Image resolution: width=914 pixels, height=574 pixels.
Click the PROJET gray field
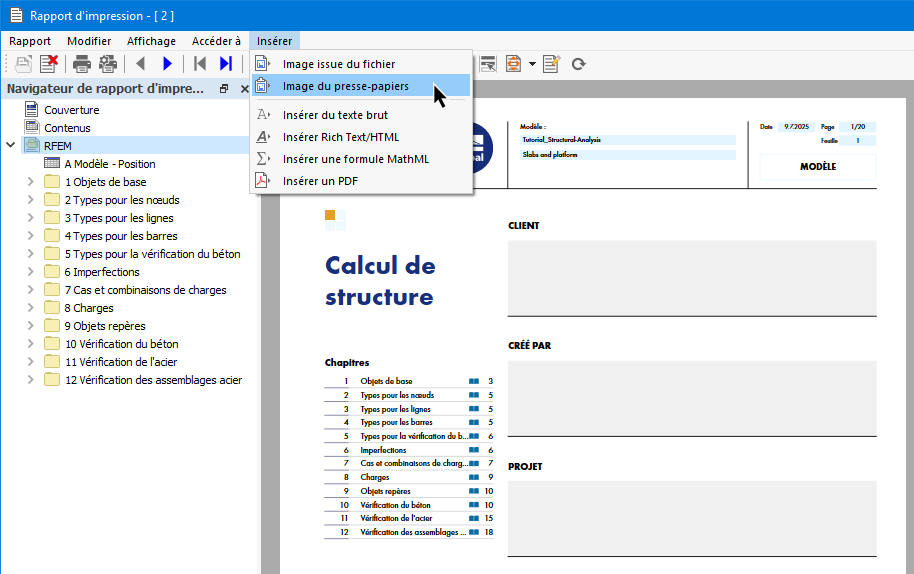(x=692, y=518)
